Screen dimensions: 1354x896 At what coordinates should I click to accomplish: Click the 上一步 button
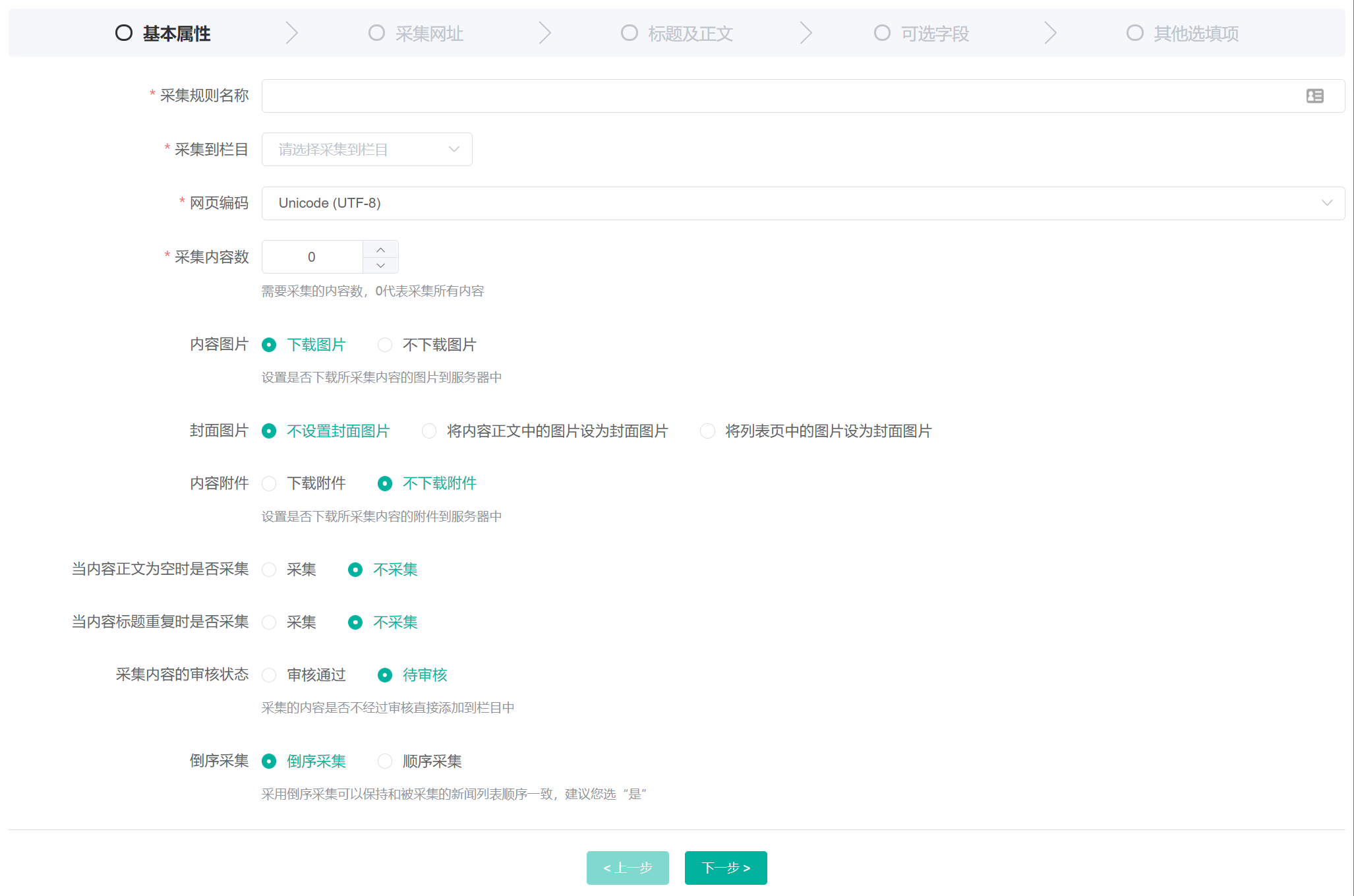point(628,868)
